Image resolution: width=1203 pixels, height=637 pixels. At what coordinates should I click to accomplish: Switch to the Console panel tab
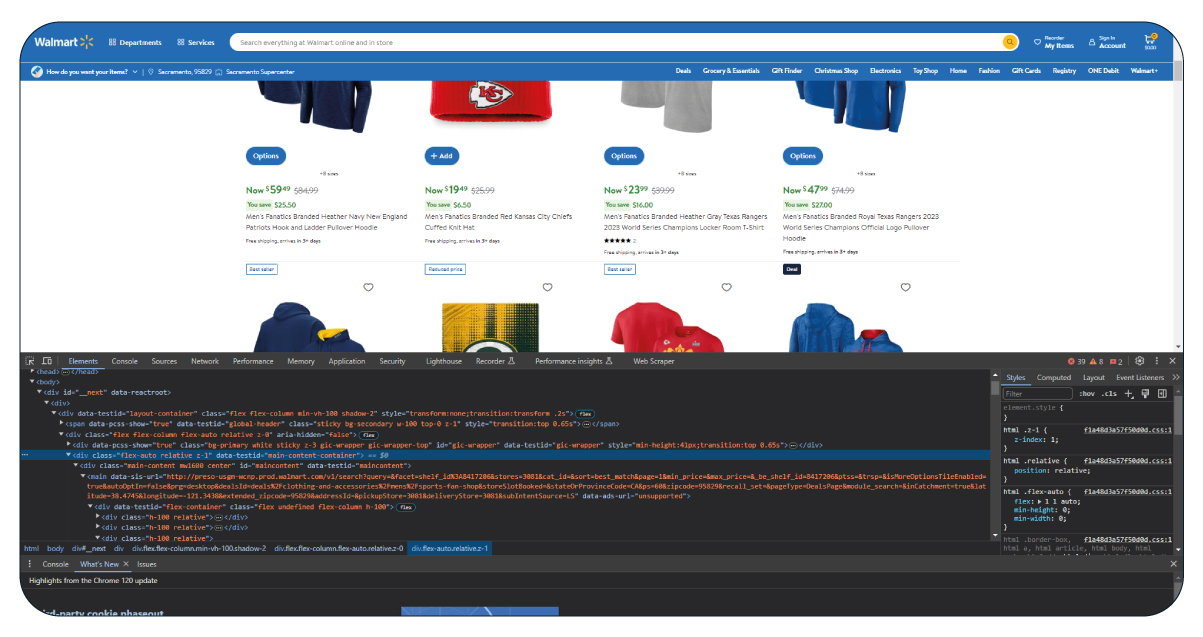[125, 361]
